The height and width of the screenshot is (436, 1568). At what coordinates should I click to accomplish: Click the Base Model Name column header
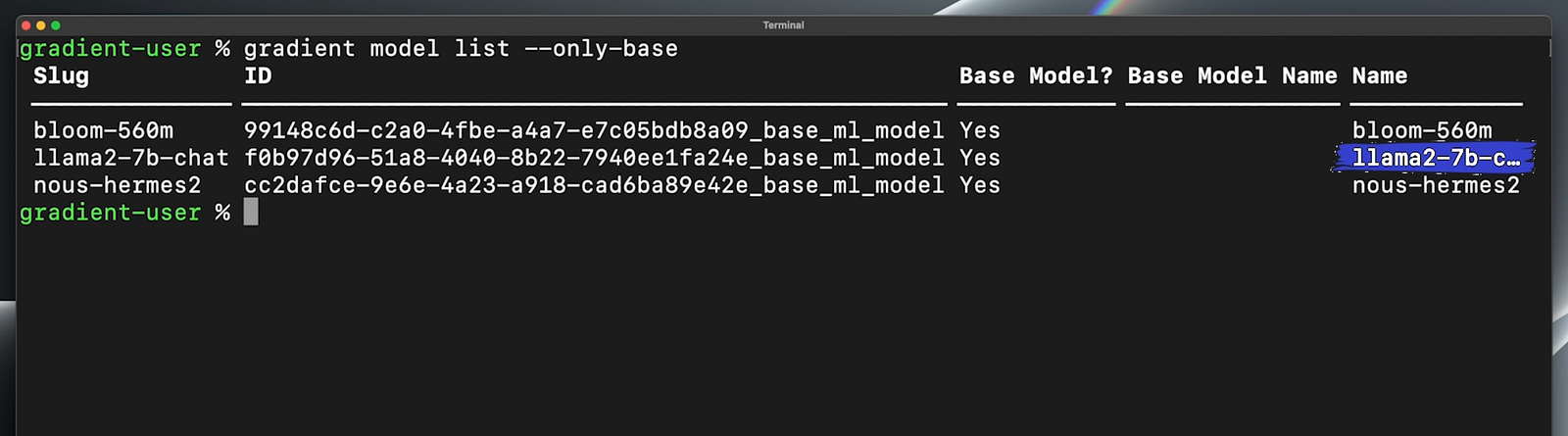[1232, 75]
